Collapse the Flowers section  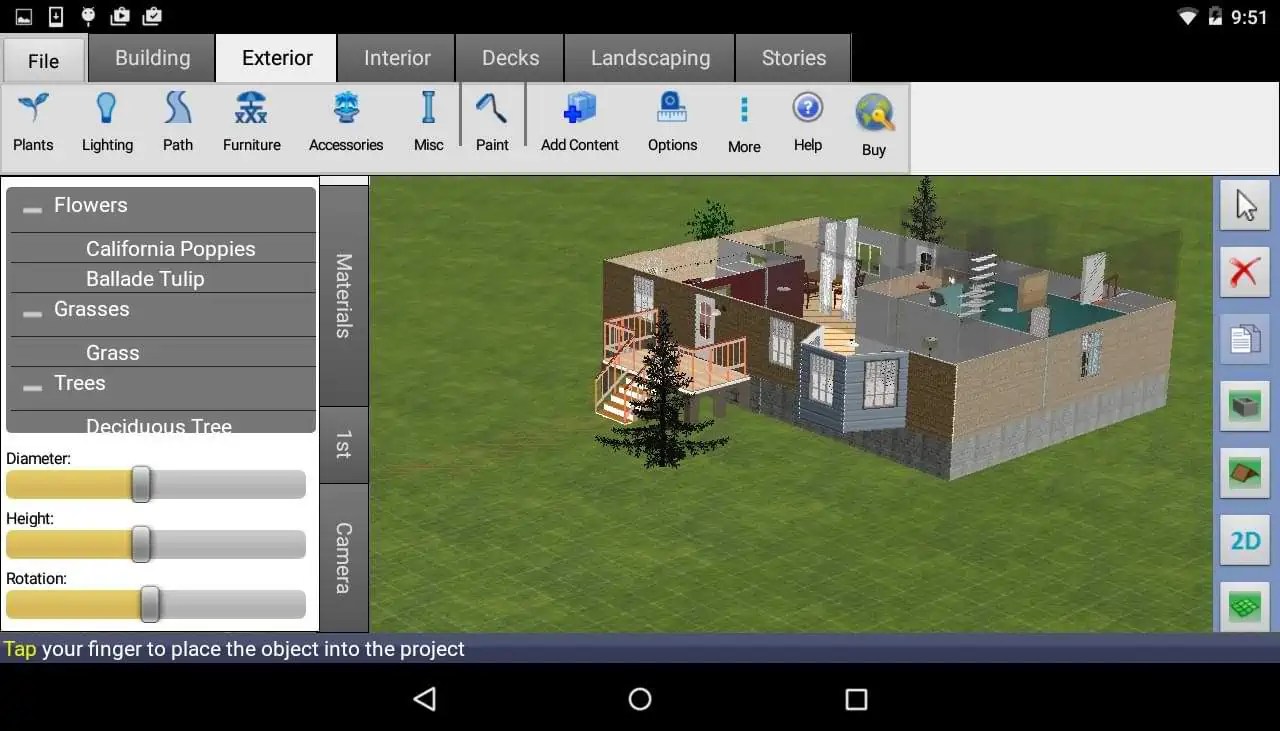(x=31, y=205)
